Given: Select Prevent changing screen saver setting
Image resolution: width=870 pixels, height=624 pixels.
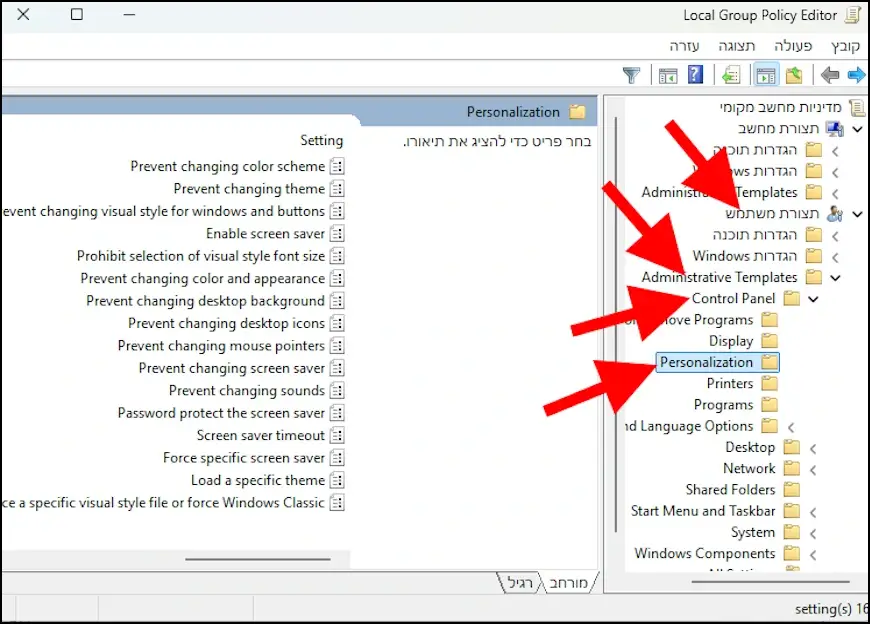Looking at the screenshot, I should 231,368.
